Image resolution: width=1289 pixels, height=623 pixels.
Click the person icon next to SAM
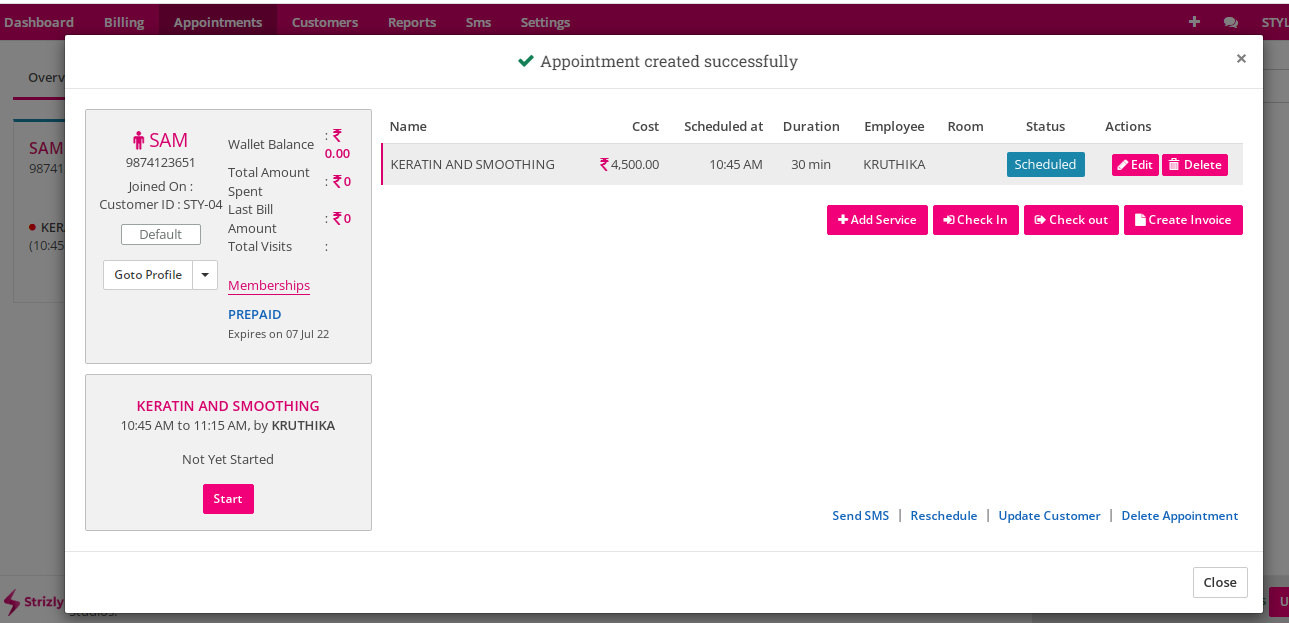point(138,140)
